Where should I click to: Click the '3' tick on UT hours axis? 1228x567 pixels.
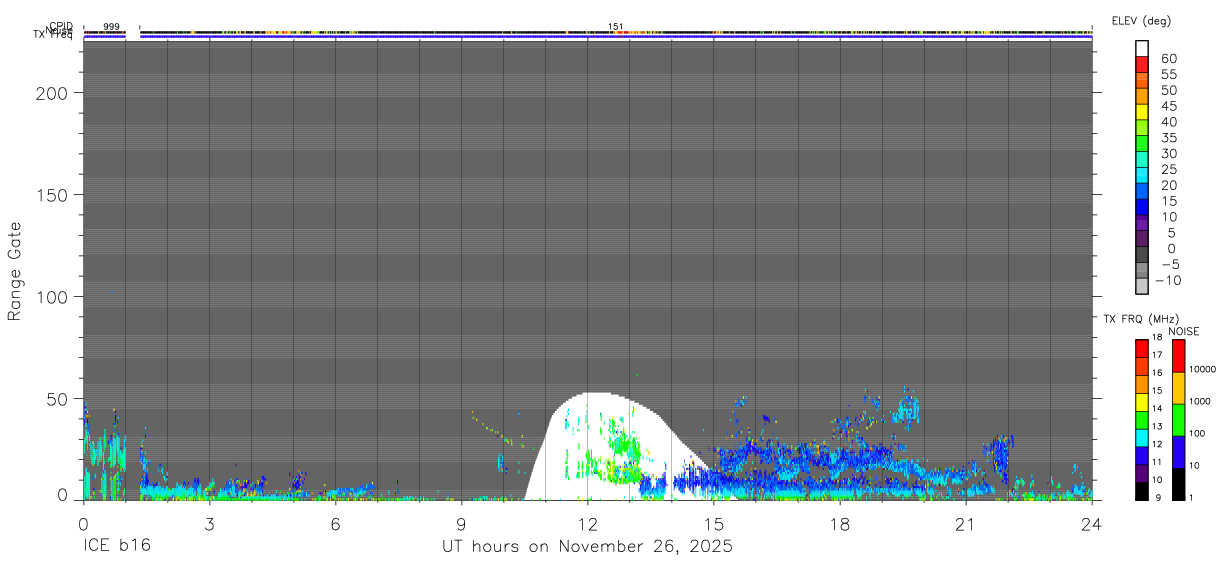click(x=209, y=523)
